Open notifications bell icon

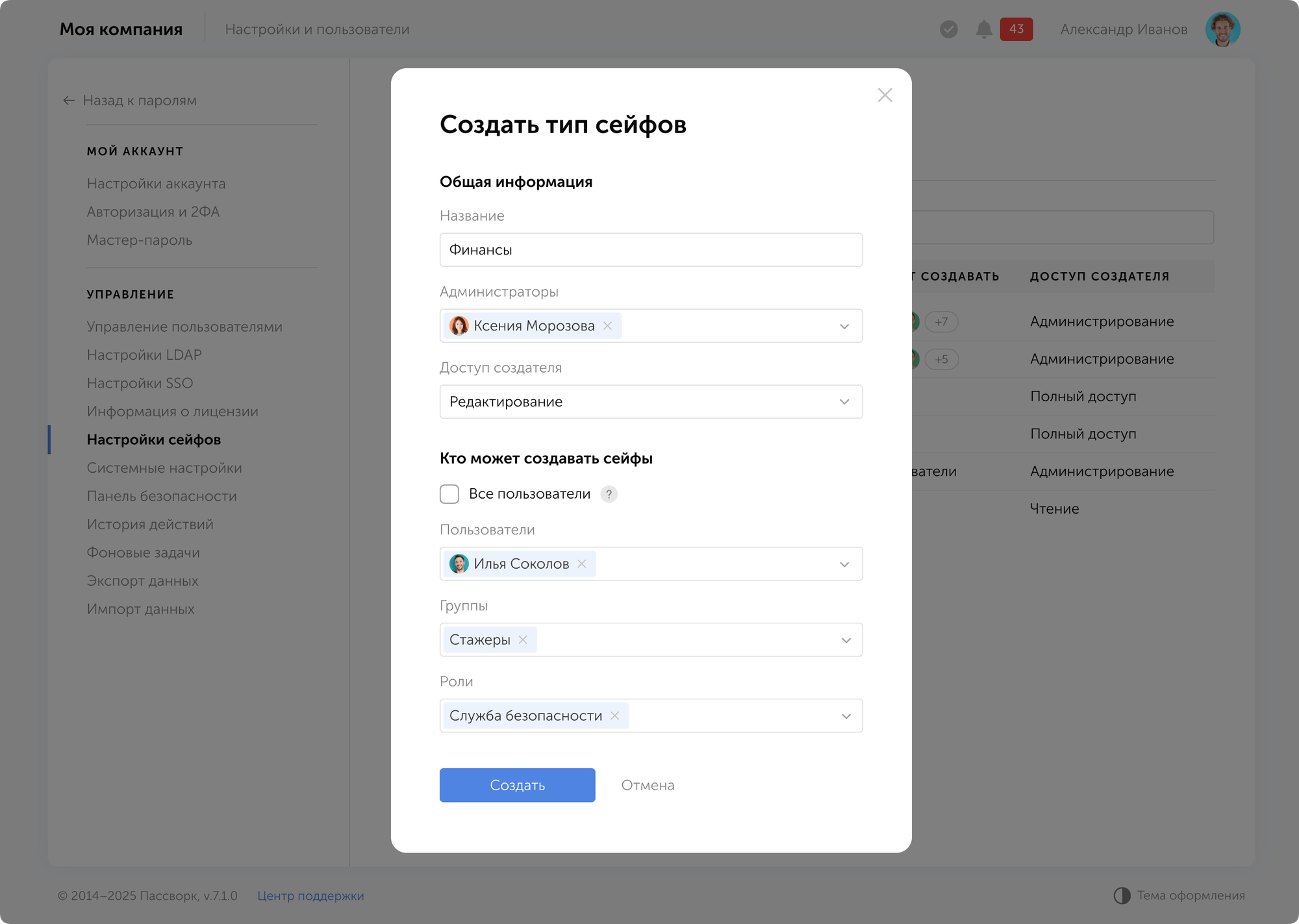click(984, 29)
